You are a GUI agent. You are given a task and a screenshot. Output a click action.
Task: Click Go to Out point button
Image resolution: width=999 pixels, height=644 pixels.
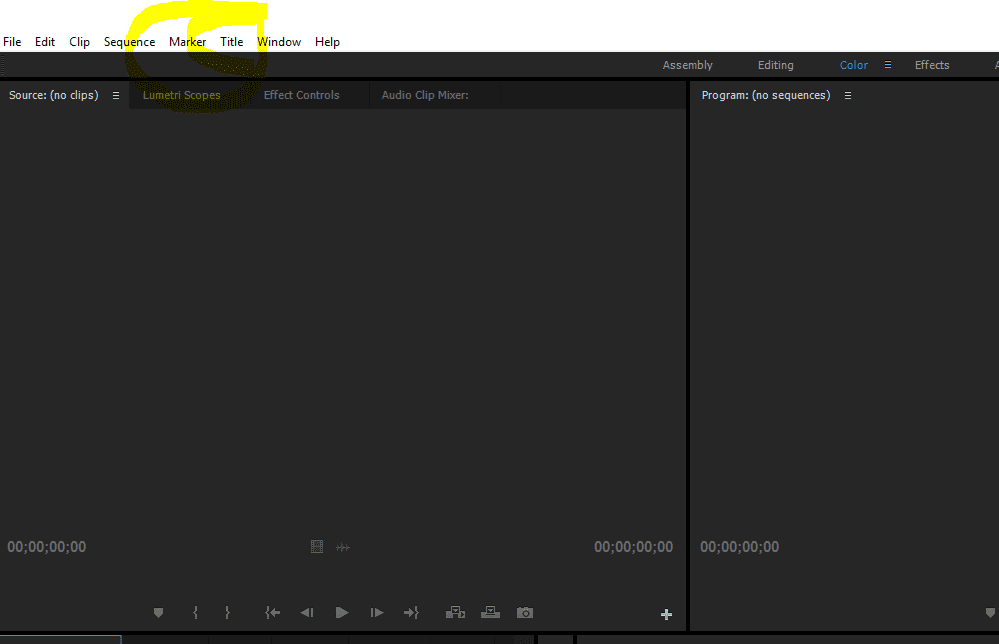pyautogui.click(x=411, y=613)
